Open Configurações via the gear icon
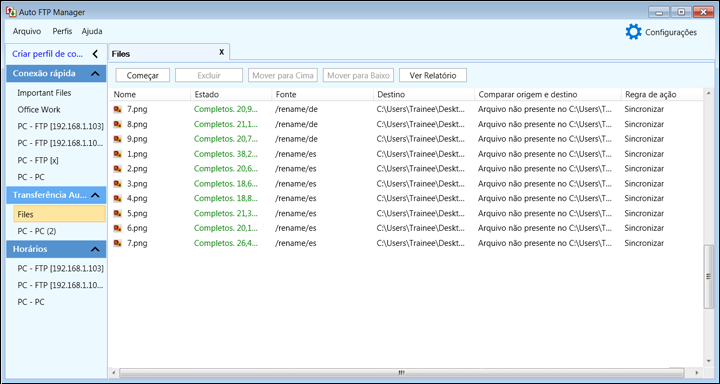 [x=633, y=32]
